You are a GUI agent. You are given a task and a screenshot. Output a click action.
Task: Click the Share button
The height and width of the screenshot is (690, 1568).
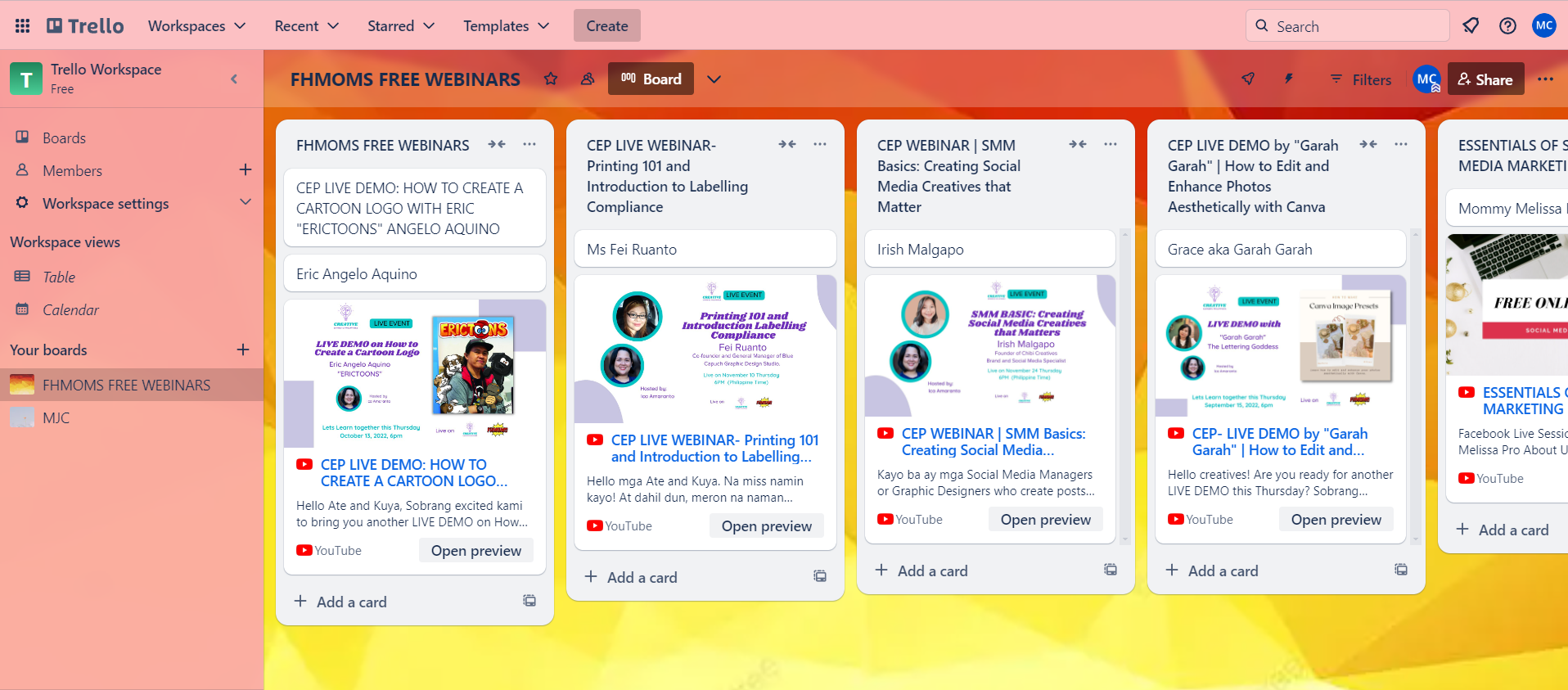pyautogui.click(x=1485, y=79)
